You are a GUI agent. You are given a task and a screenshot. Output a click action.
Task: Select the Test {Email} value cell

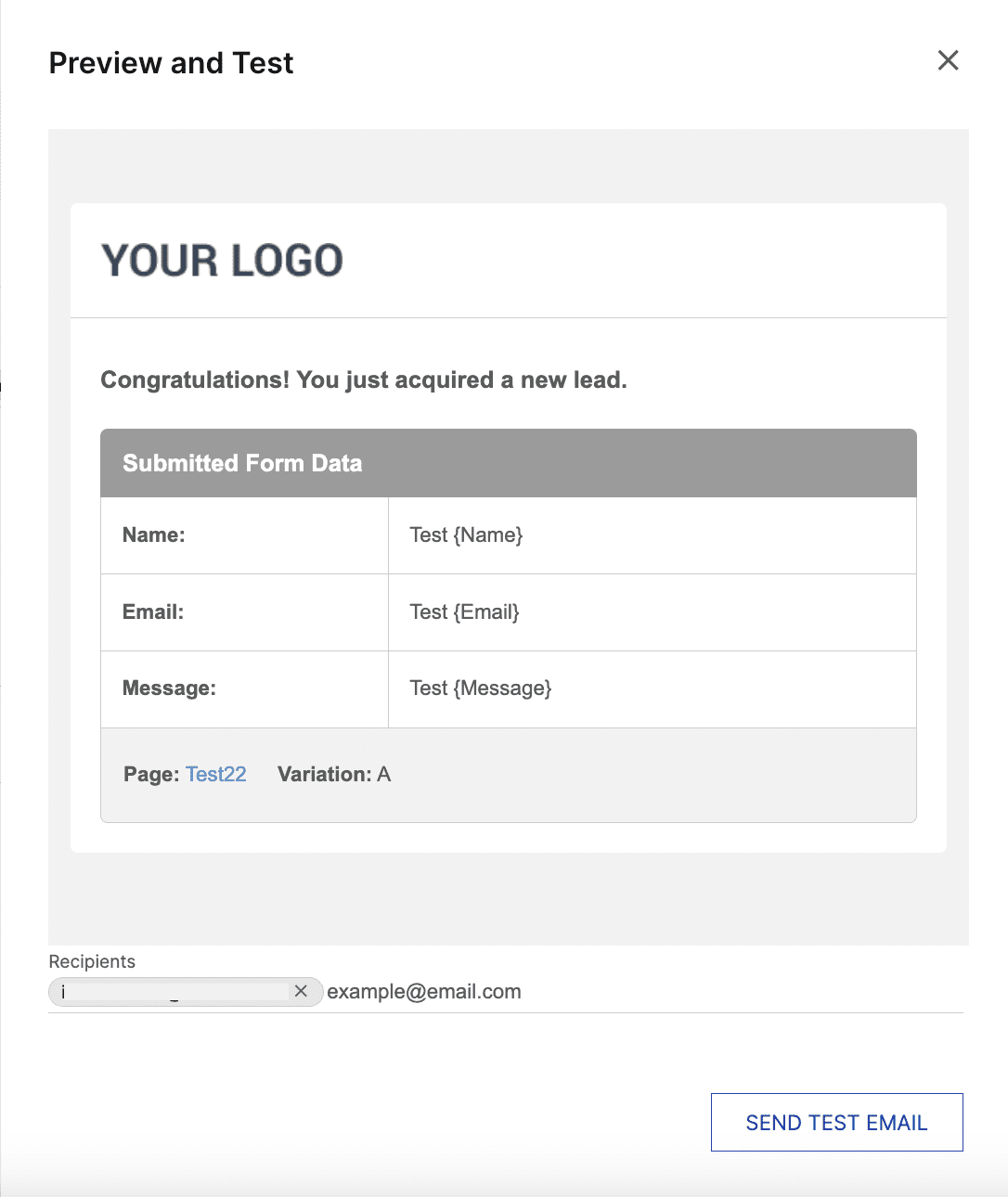coord(653,612)
